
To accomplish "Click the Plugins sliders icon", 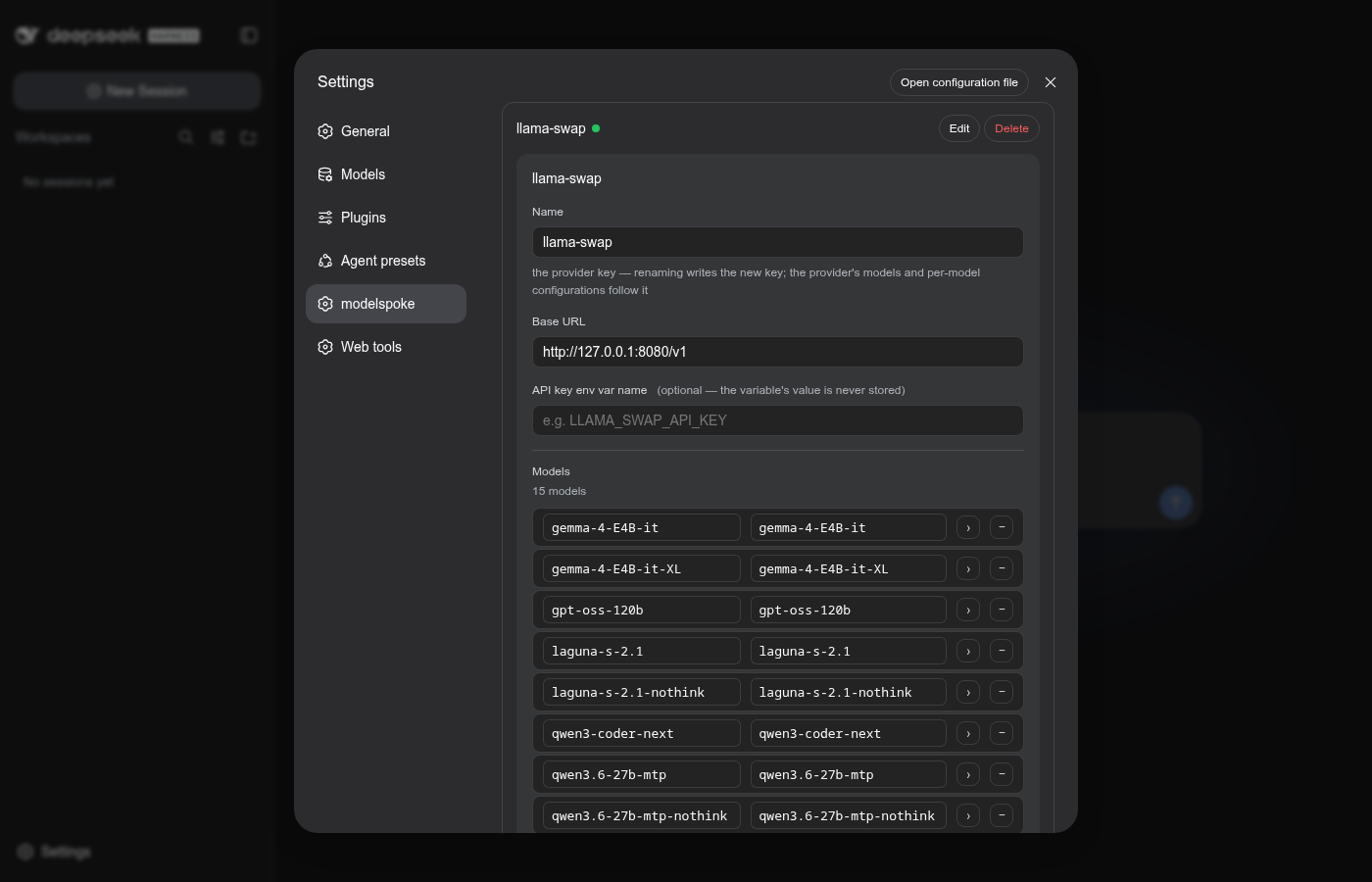I will pyautogui.click(x=325, y=218).
